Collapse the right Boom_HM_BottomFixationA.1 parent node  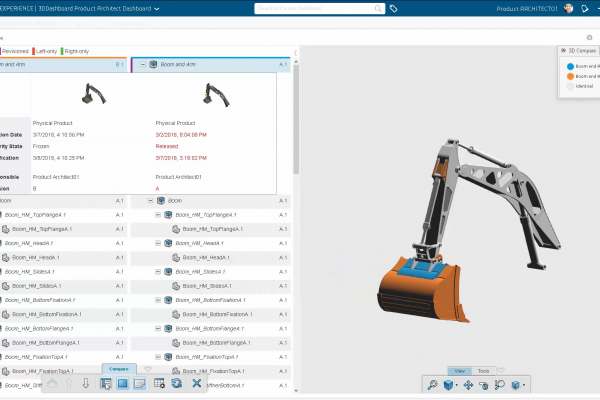tap(158, 300)
